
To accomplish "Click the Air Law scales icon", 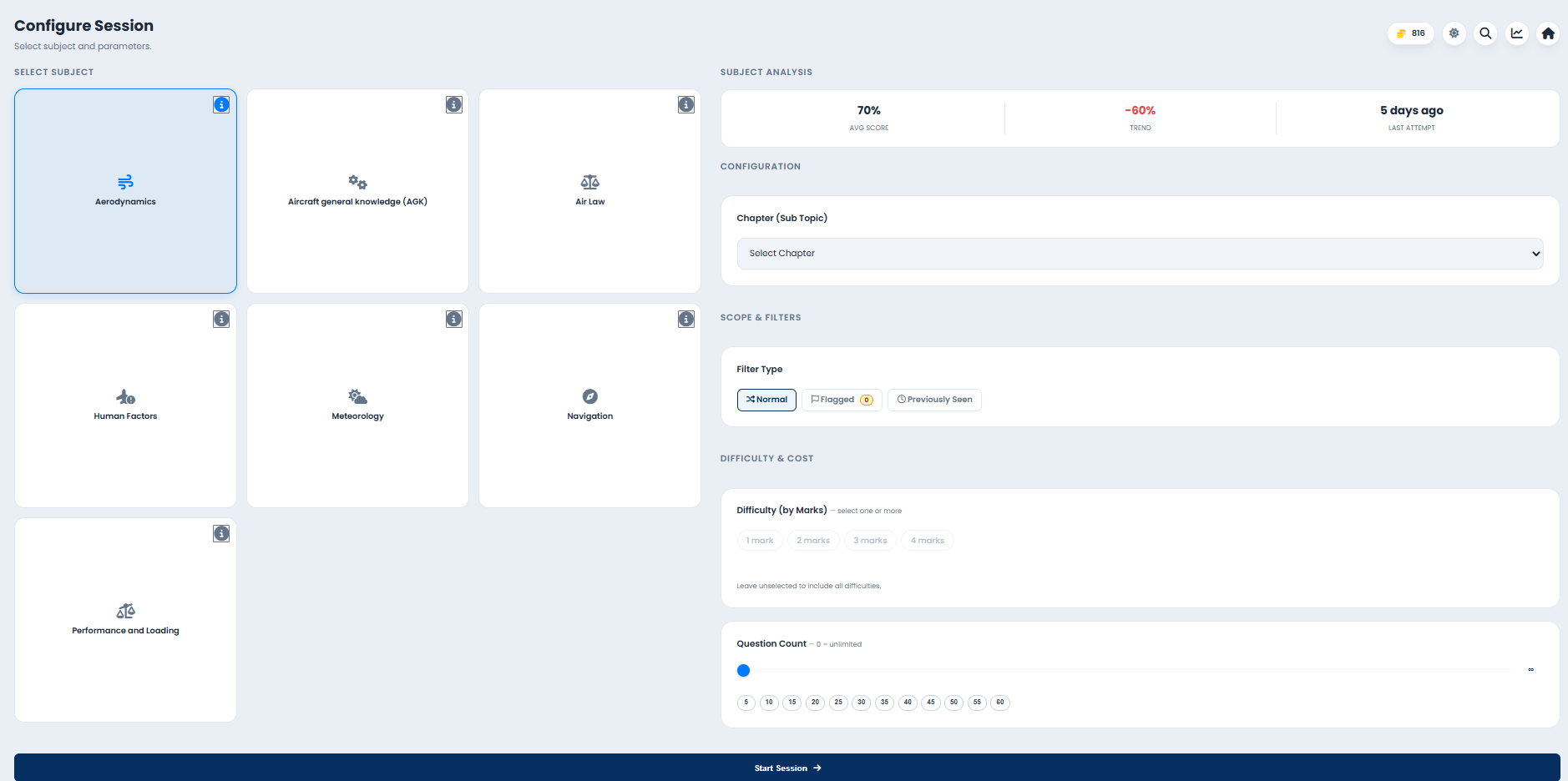I will 589,182.
